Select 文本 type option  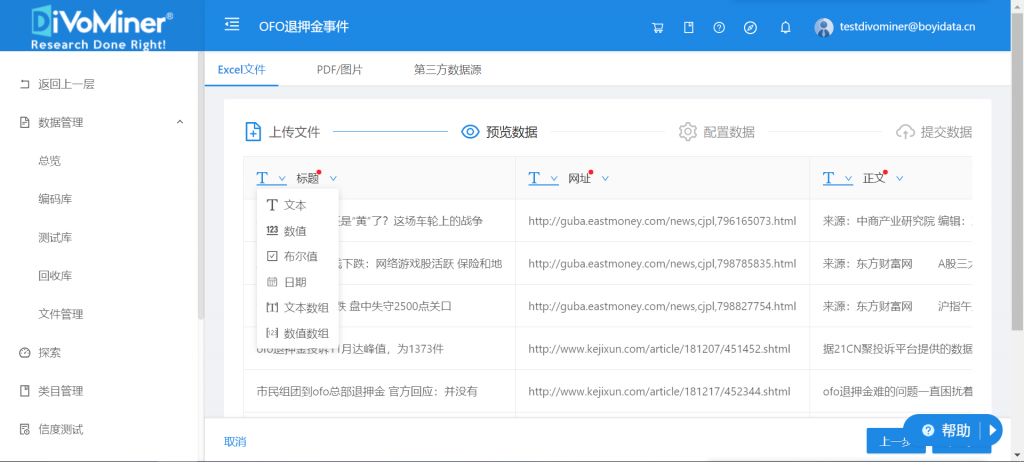tap(298, 205)
